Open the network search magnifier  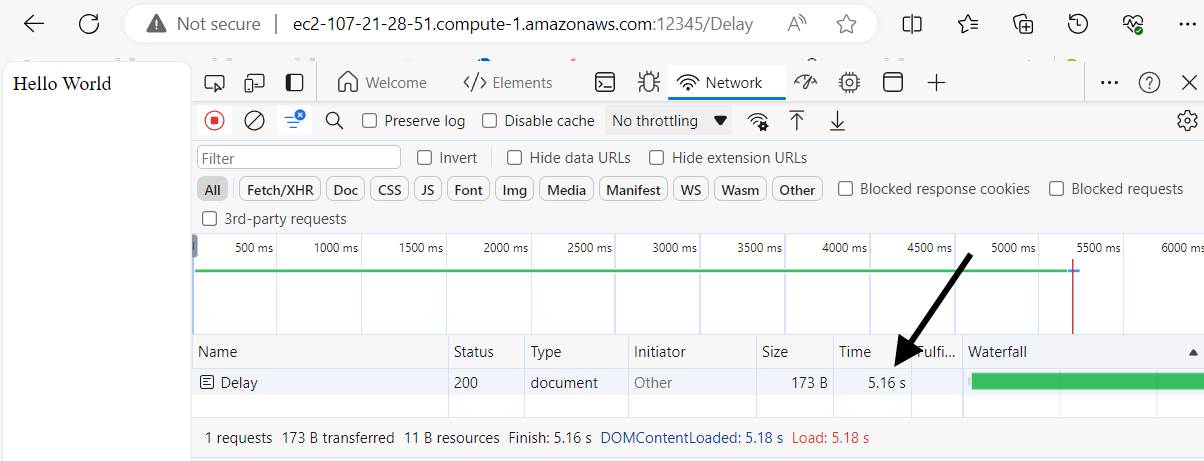pos(334,121)
